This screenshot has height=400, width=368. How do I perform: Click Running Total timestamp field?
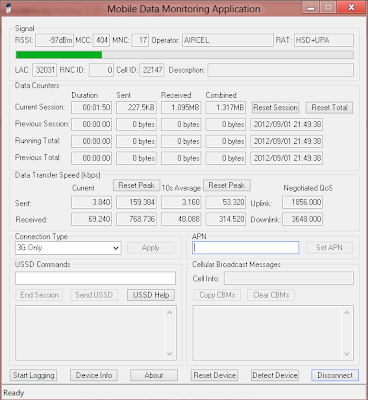point(286,141)
